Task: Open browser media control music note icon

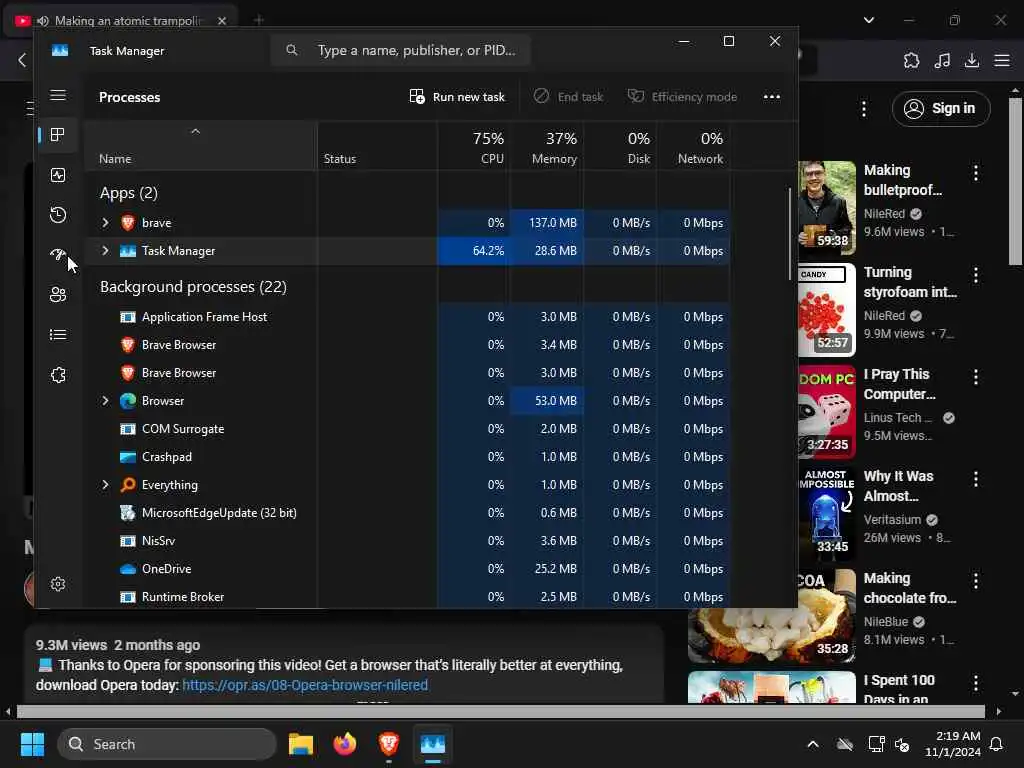Action: 942,61
